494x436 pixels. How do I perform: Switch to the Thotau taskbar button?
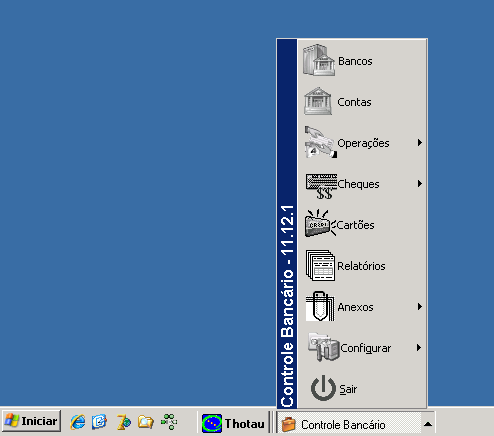tap(233, 423)
